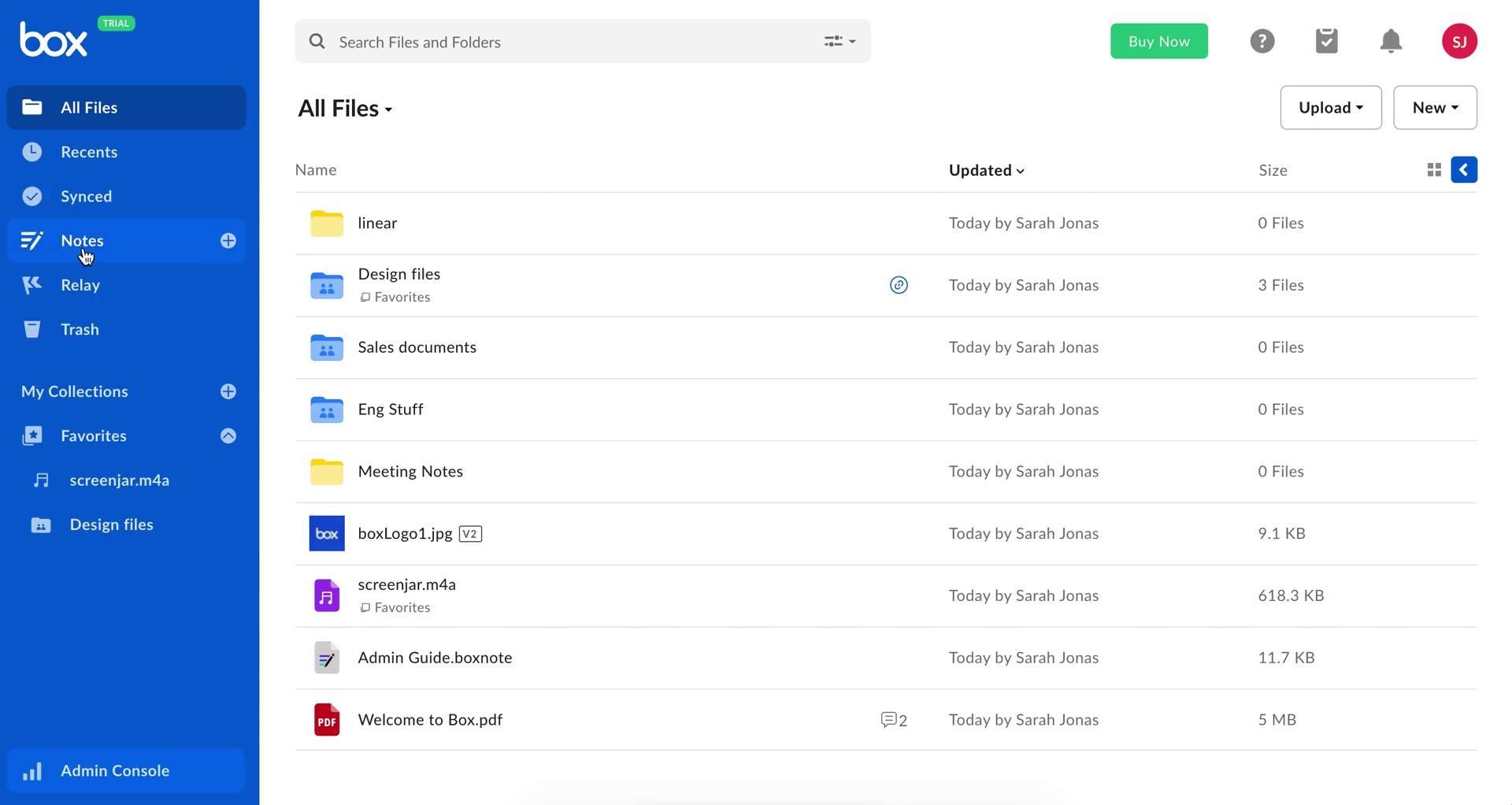Open the tasks clipboard icon
This screenshot has width=1512, height=805.
[x=1326, y=41]
